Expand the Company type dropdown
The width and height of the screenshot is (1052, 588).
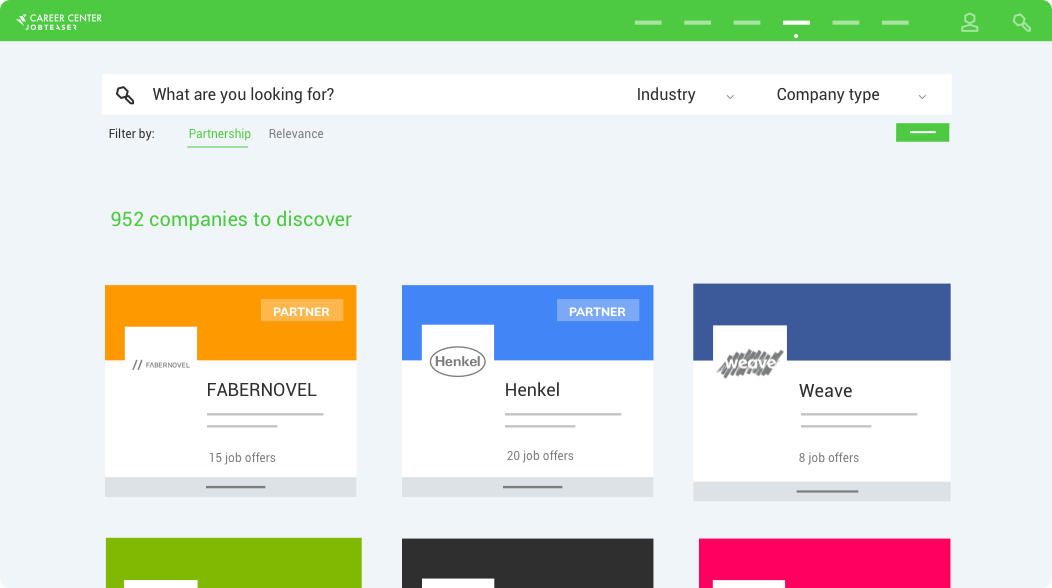point(851,95)
